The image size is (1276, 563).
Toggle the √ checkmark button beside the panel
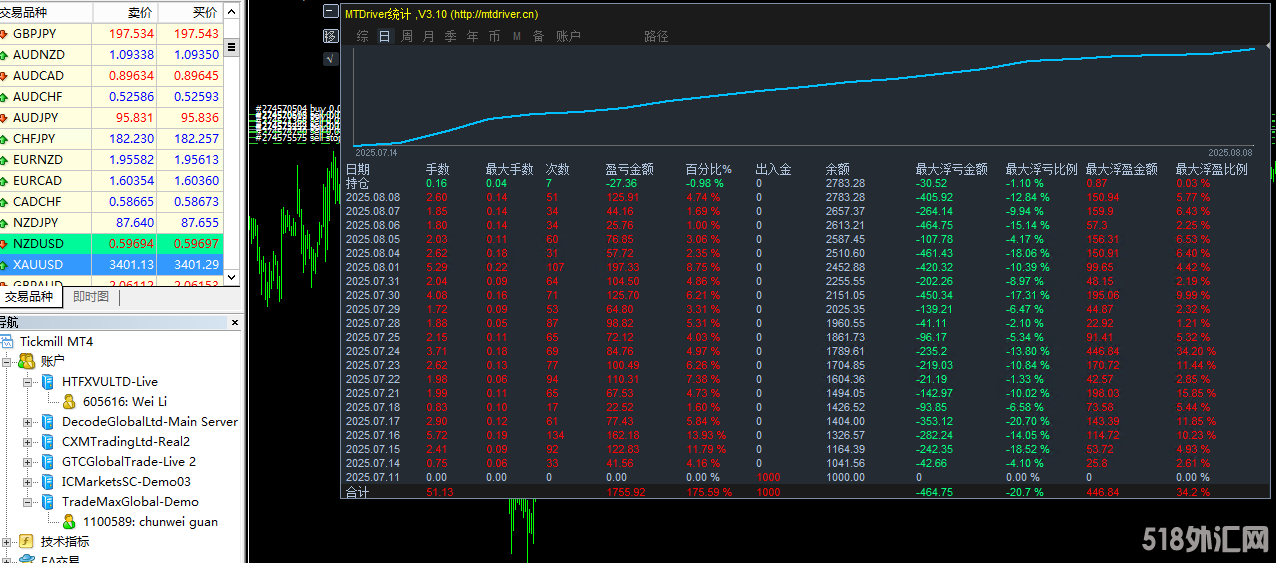click(331, 58)
